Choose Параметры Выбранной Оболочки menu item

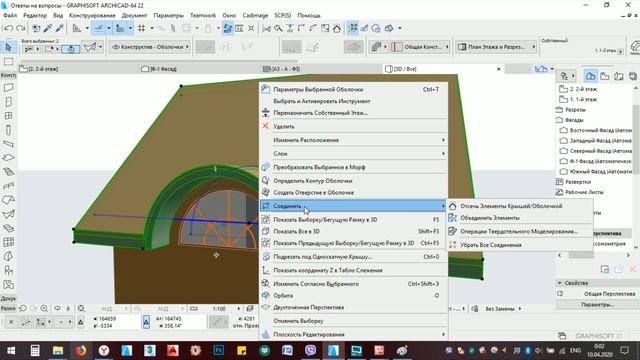tap(354, 89)
